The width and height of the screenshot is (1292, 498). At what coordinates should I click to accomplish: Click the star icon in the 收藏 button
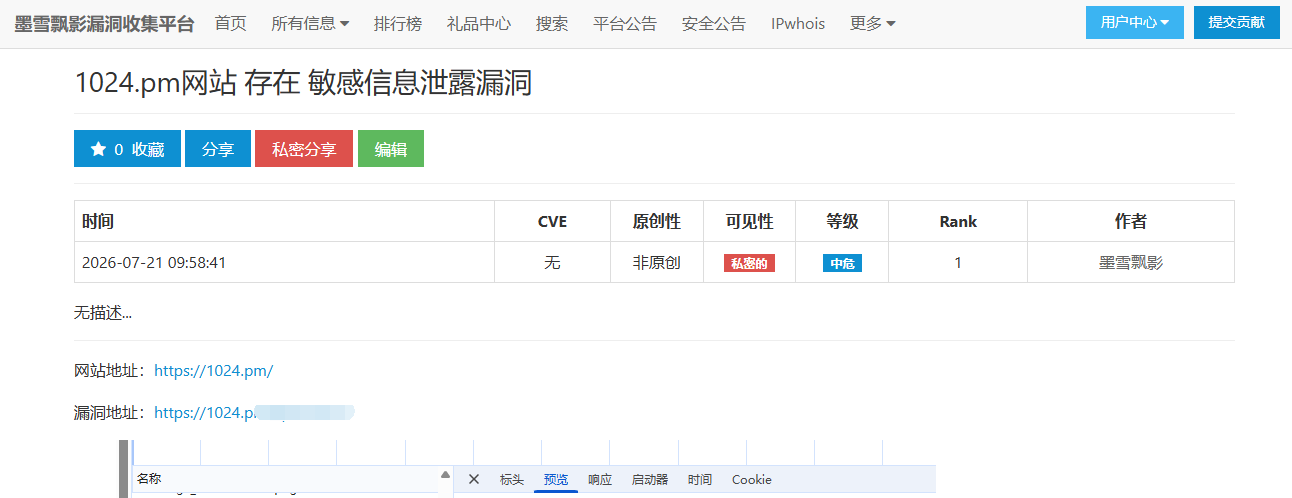pos(98,149)
